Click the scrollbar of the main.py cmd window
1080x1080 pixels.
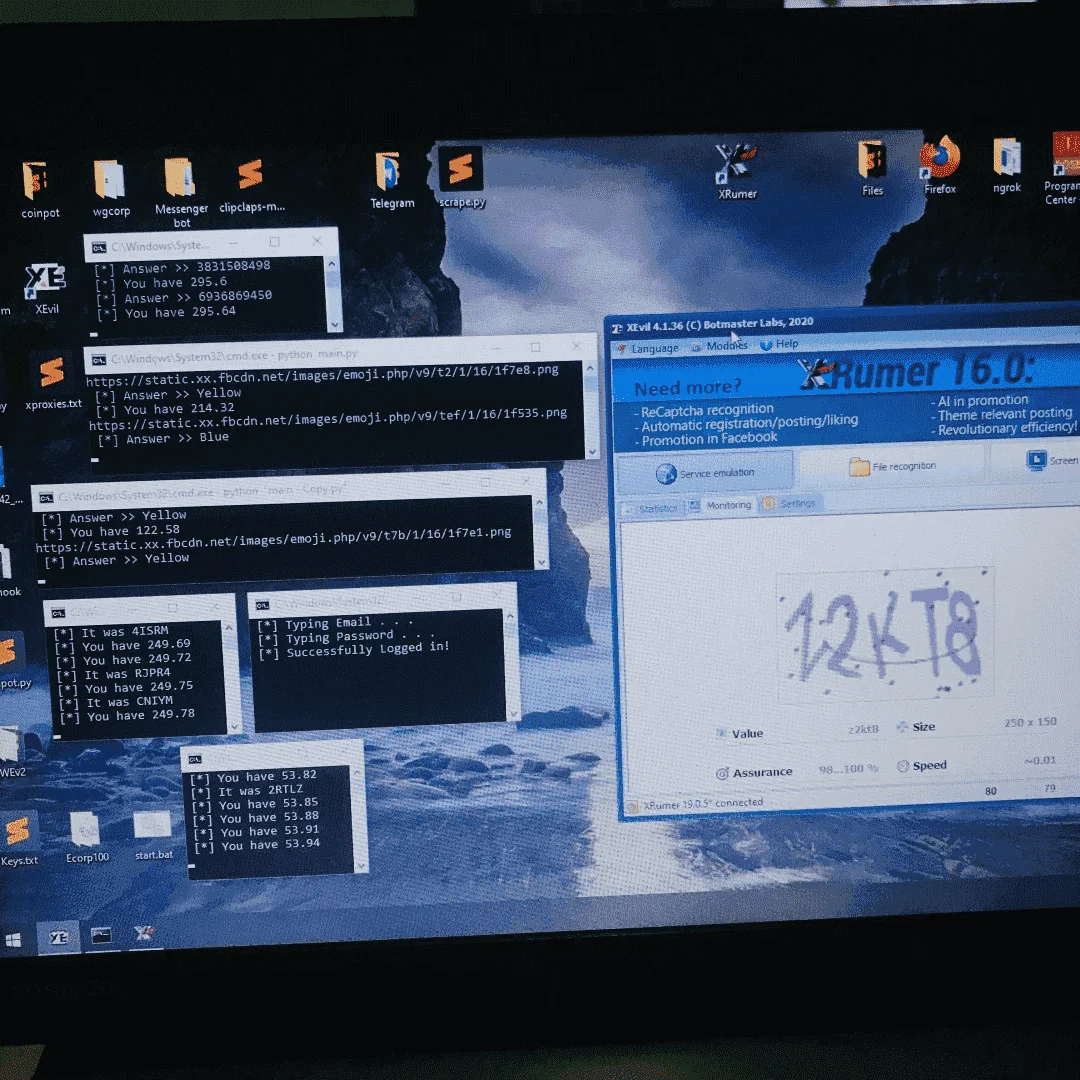591,409
